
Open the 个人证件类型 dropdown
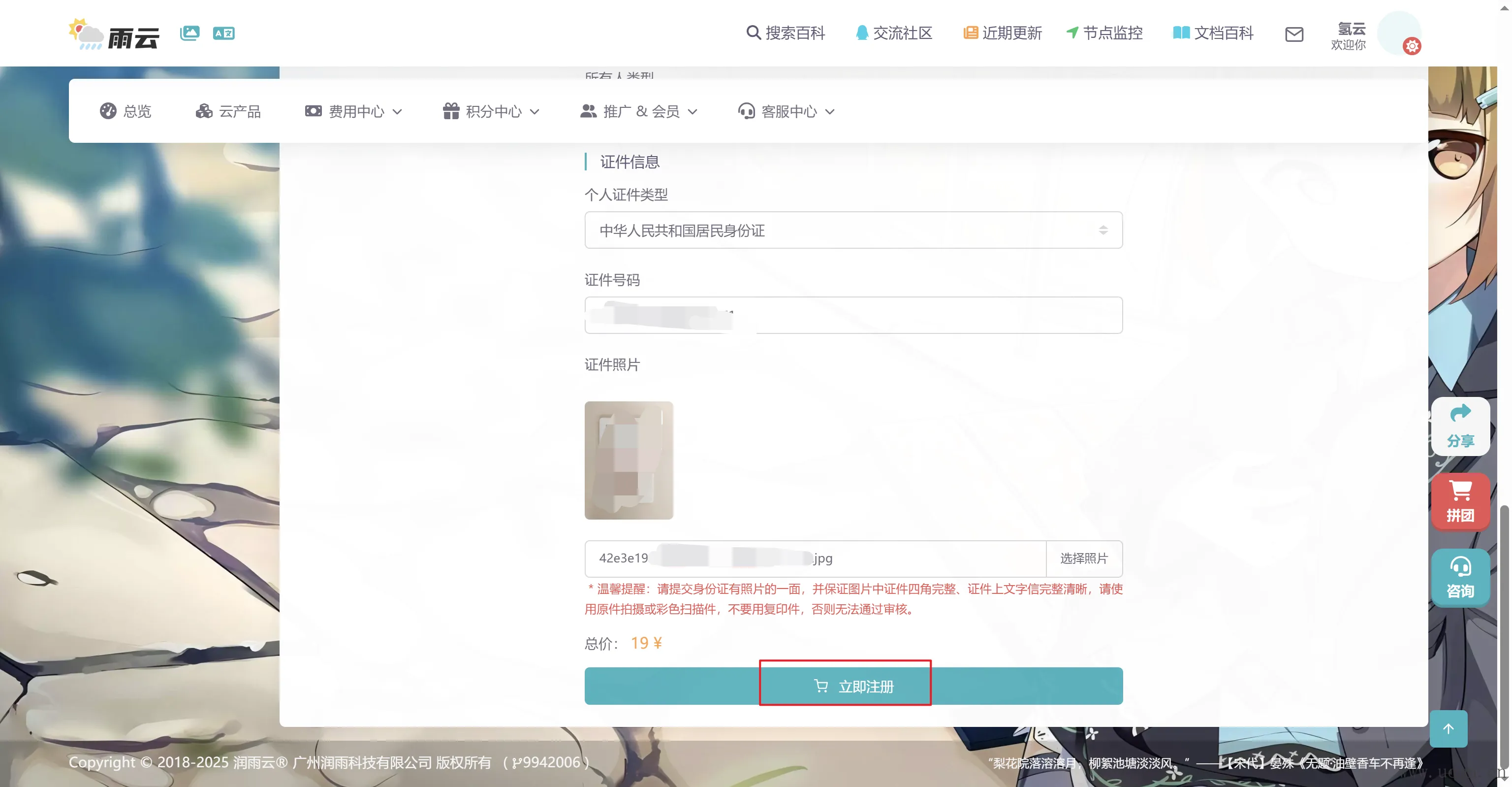853,230
